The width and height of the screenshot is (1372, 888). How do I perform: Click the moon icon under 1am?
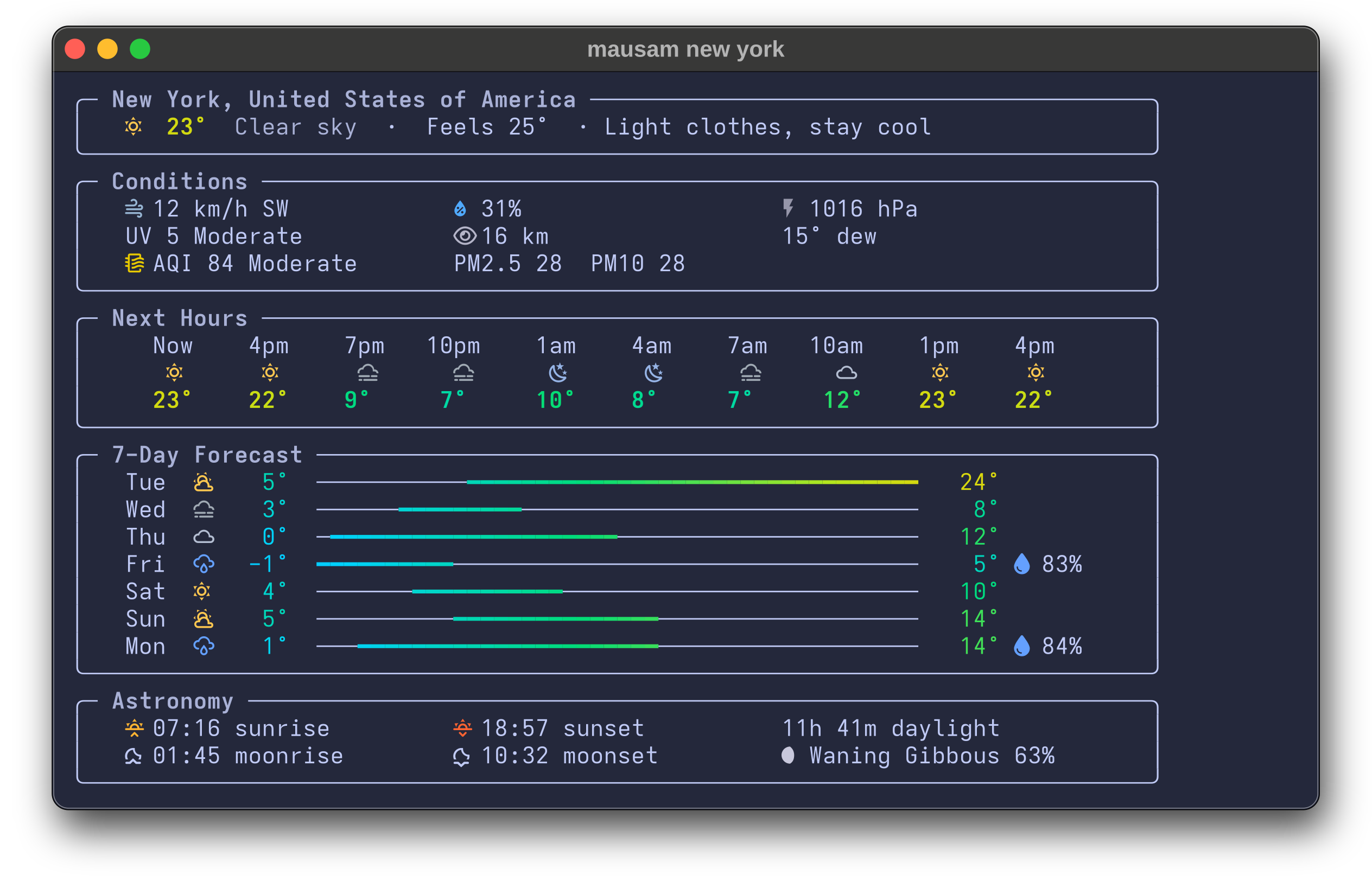tap(557, 373)
